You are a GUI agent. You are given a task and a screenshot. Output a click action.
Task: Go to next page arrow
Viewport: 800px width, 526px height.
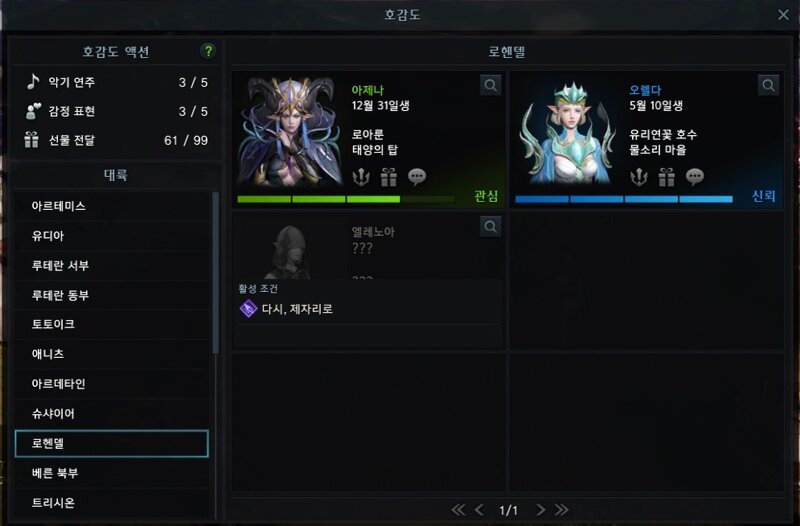540,509
